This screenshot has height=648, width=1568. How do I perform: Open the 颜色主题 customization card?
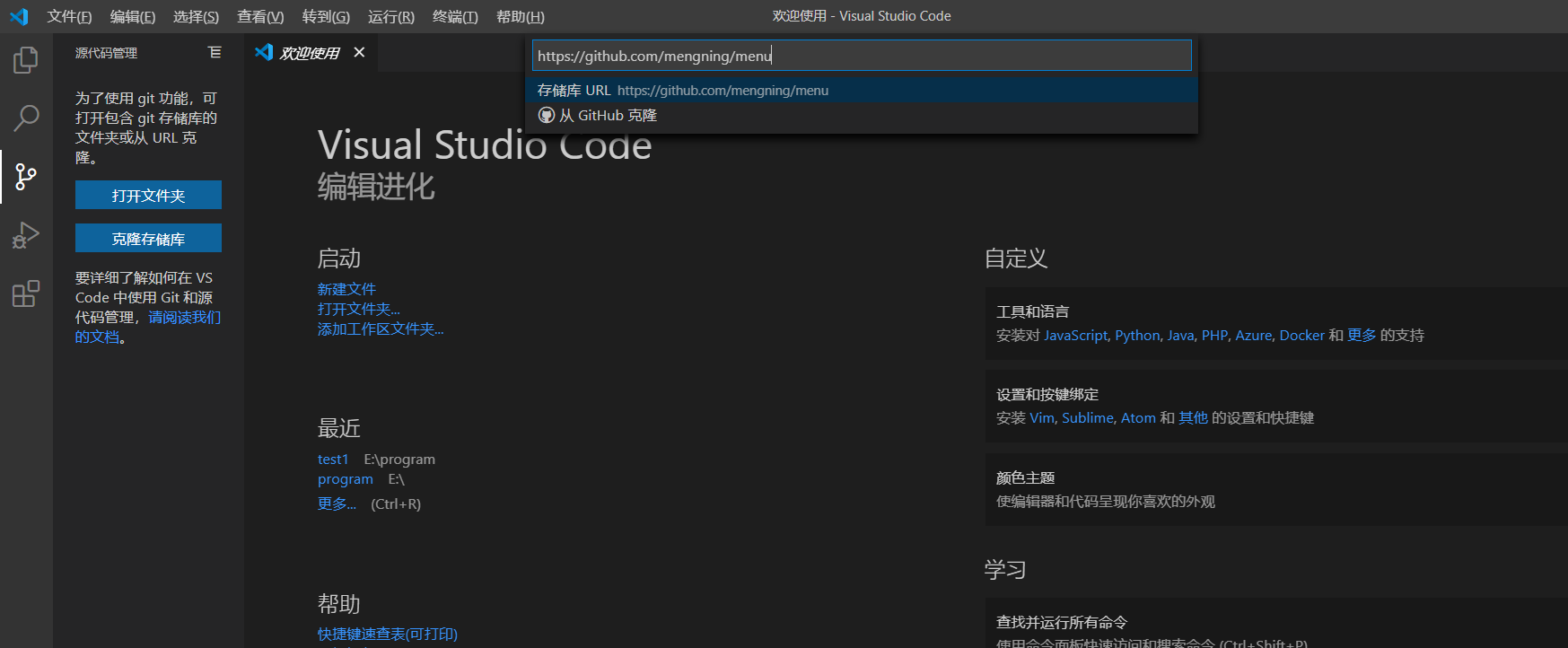click(1276, 489)
